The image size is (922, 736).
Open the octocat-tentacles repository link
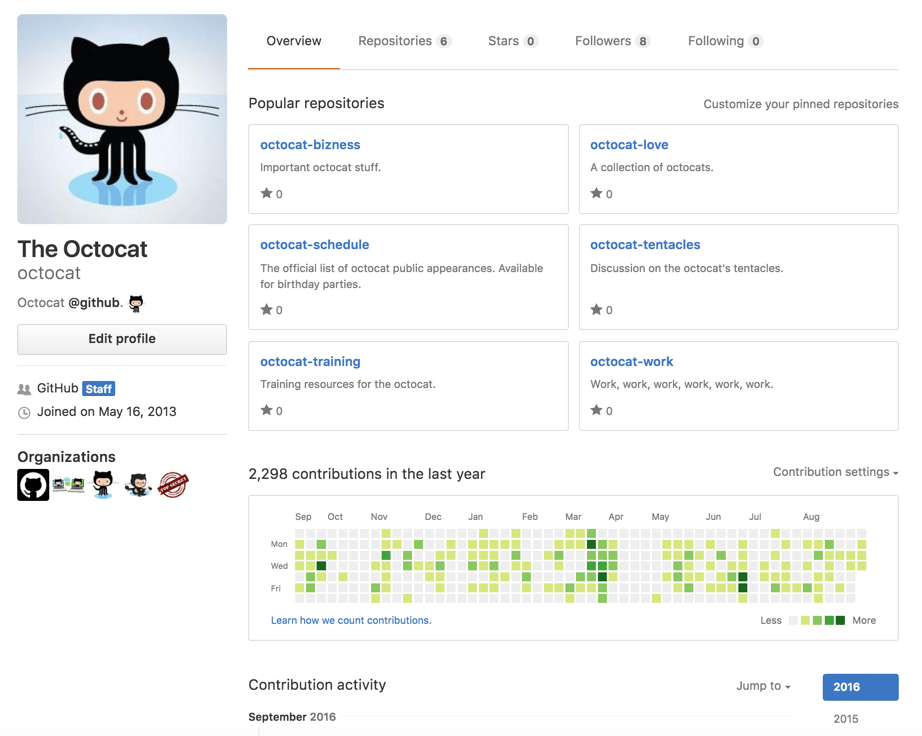[x=645, y=245]
